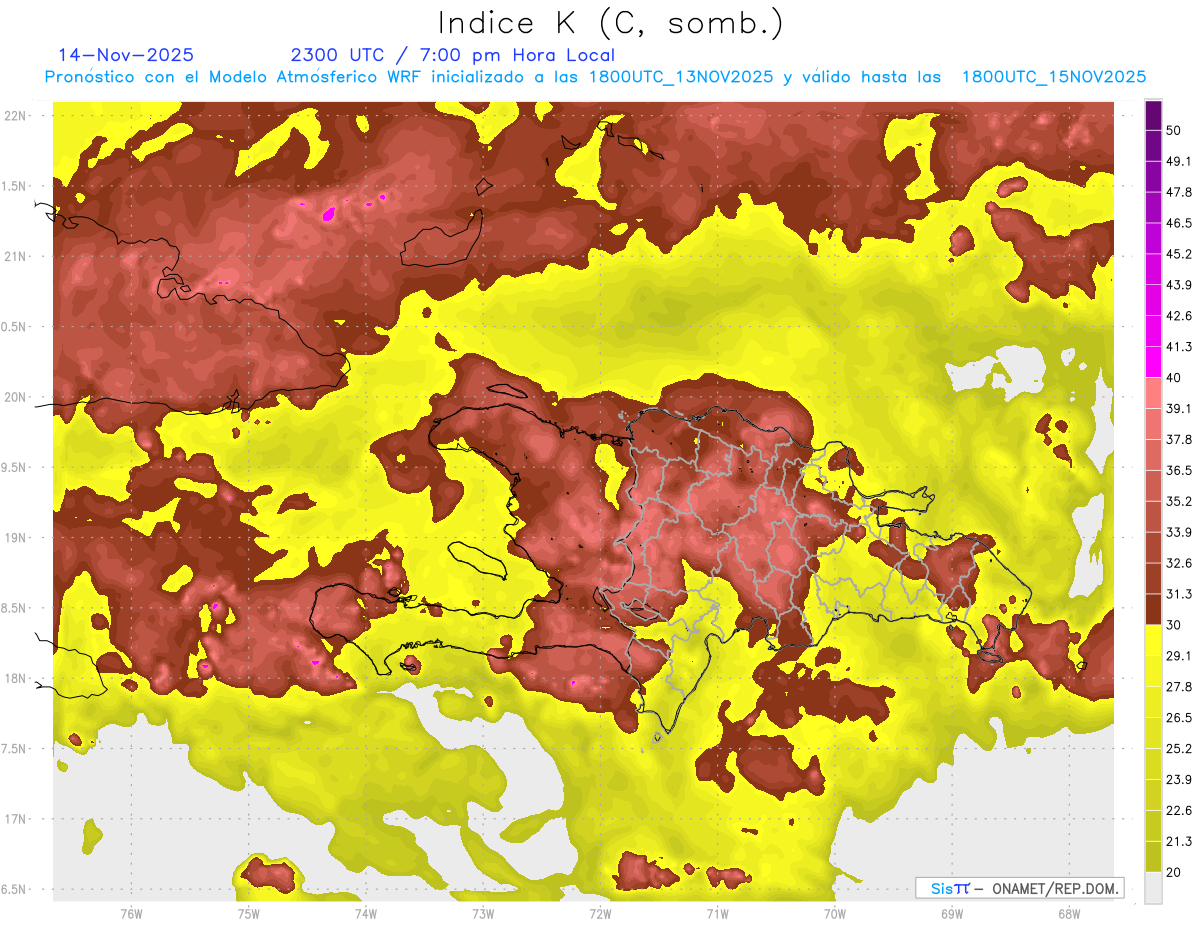Click the colorbar value '49.1'

point(1178,162)
